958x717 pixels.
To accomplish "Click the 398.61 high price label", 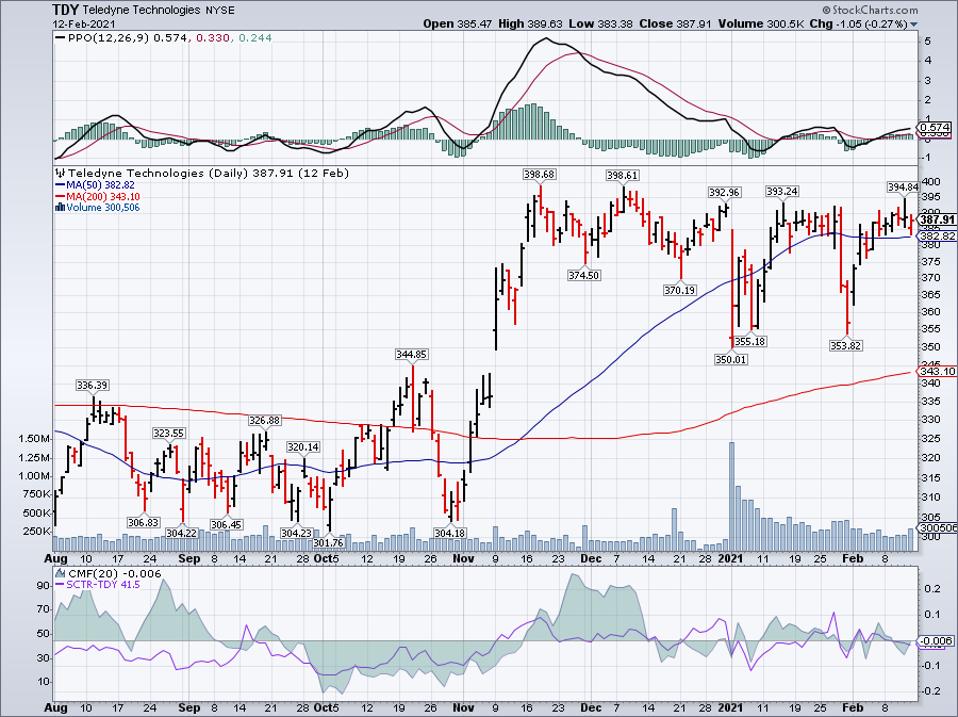I will point(622,175).
